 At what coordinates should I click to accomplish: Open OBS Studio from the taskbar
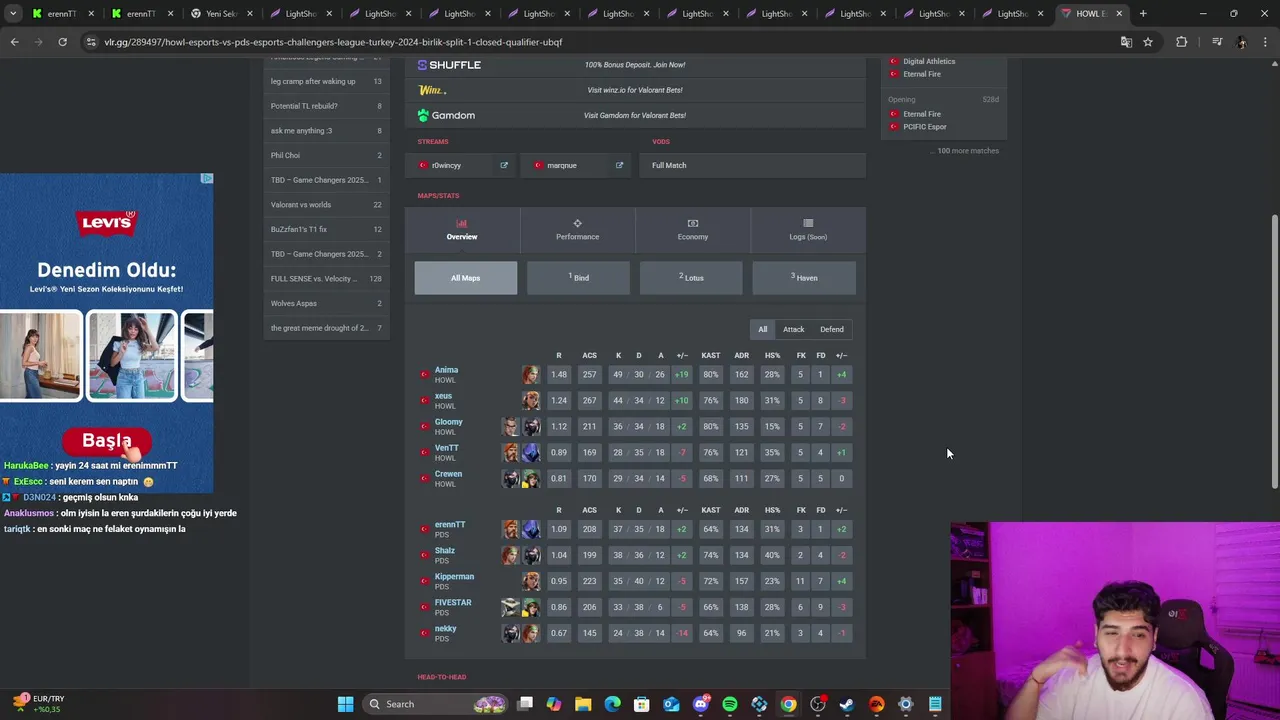tap(818, 704)
